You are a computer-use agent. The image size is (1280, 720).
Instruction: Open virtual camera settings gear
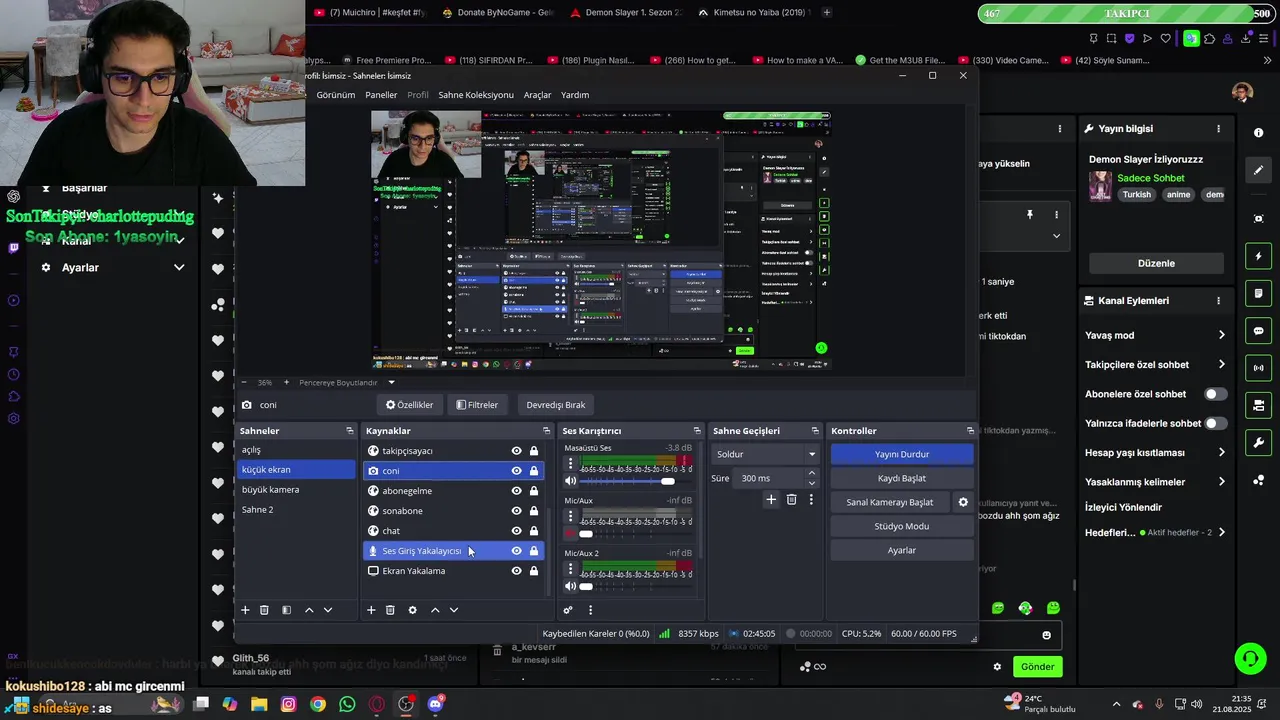coord(963,502)
